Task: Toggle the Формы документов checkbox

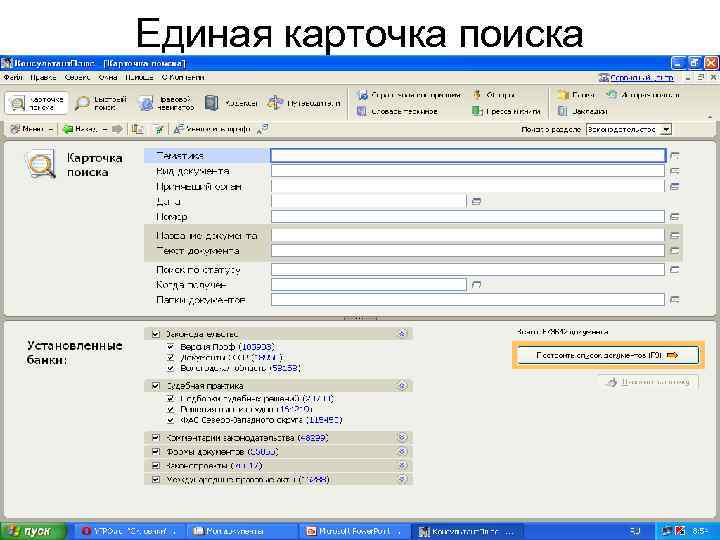Action: [x=156, y=452]
